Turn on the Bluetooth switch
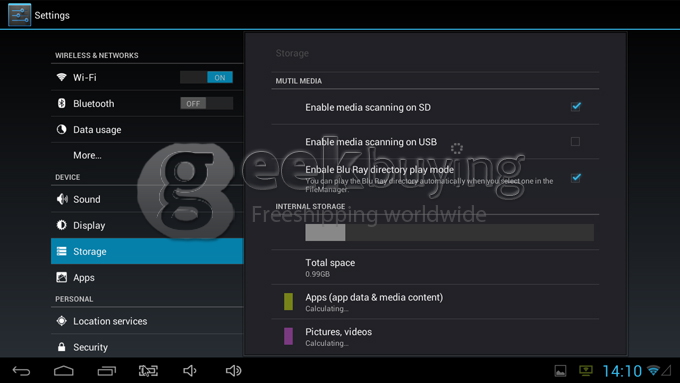 click(206, 104)
